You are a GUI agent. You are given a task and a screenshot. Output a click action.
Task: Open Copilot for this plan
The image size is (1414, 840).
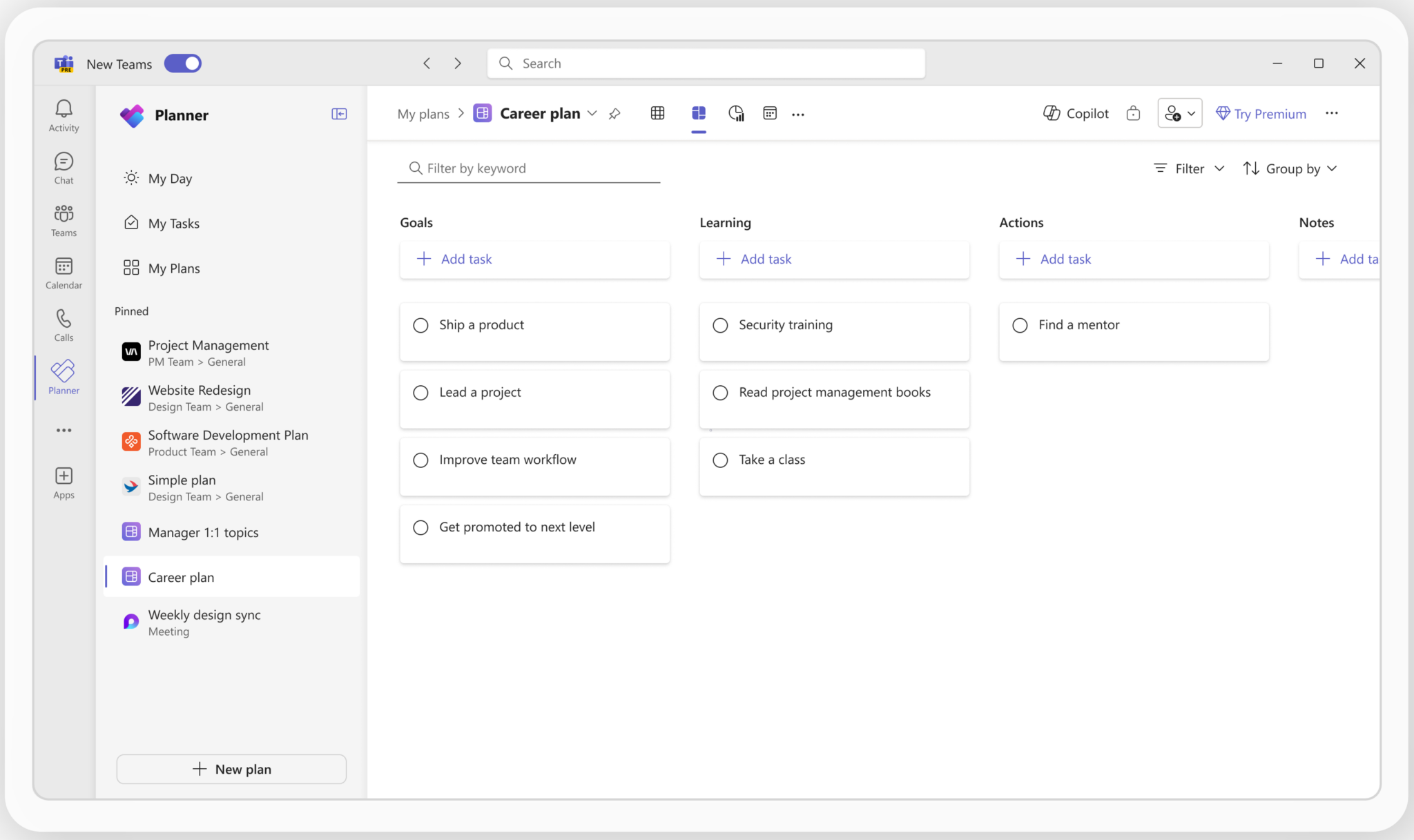click(x=1074, y=113)
